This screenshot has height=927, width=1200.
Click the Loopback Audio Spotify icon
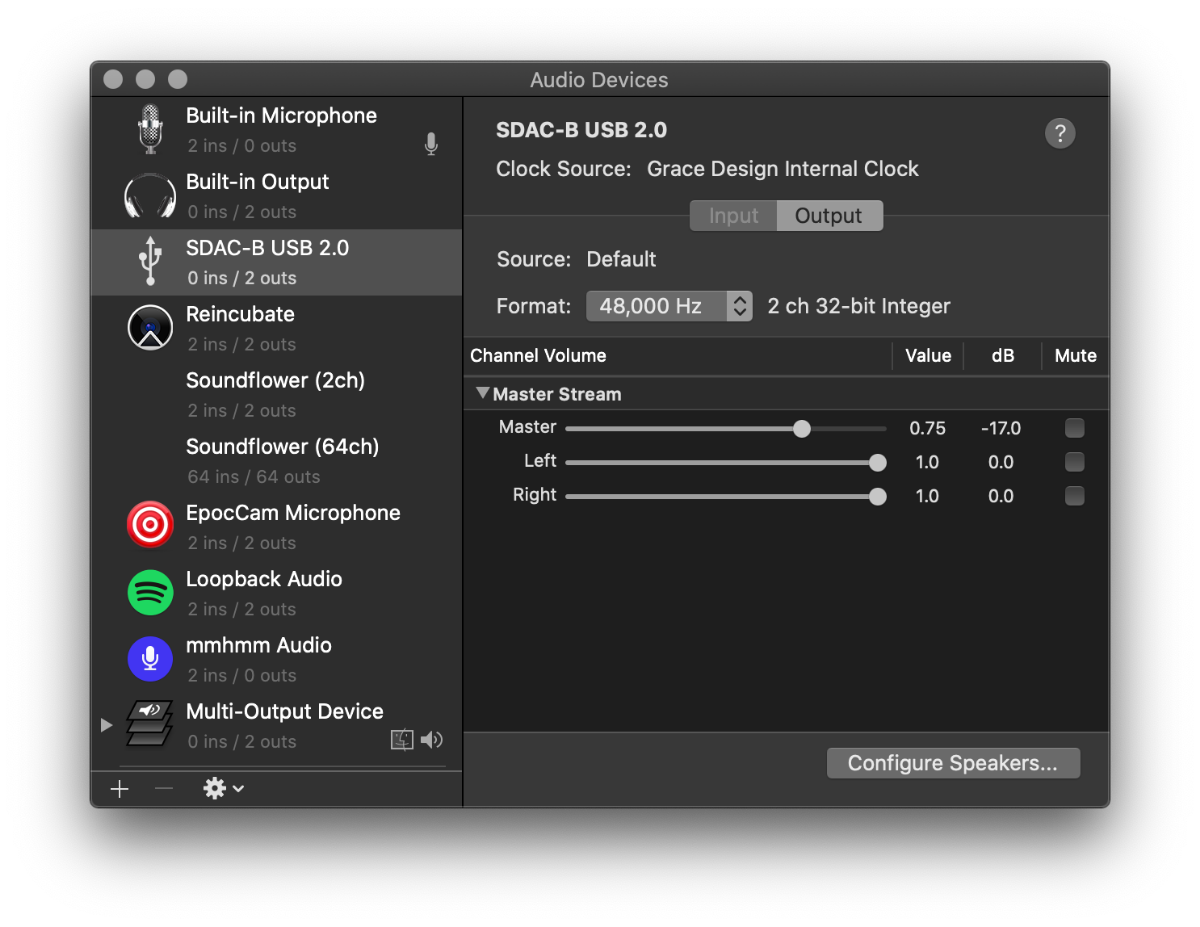(150, 592)
